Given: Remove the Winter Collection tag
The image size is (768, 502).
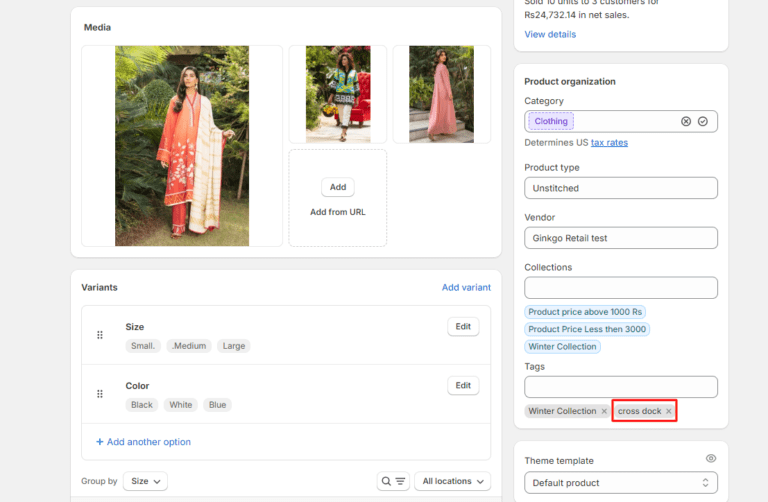Looking at the screenshot, I should [604, 411].
